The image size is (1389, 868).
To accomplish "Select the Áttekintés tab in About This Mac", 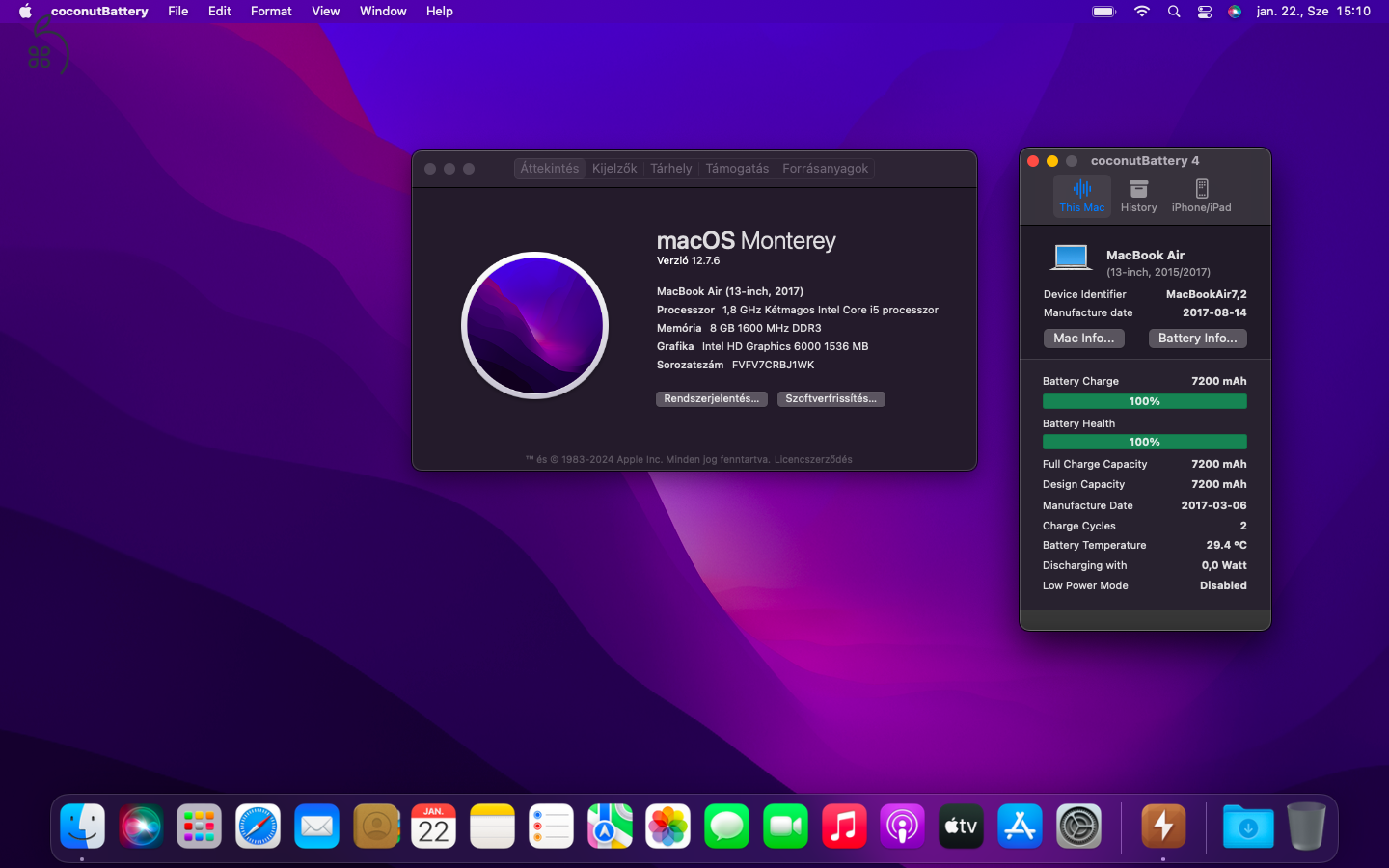I will (x=550, y=168).
